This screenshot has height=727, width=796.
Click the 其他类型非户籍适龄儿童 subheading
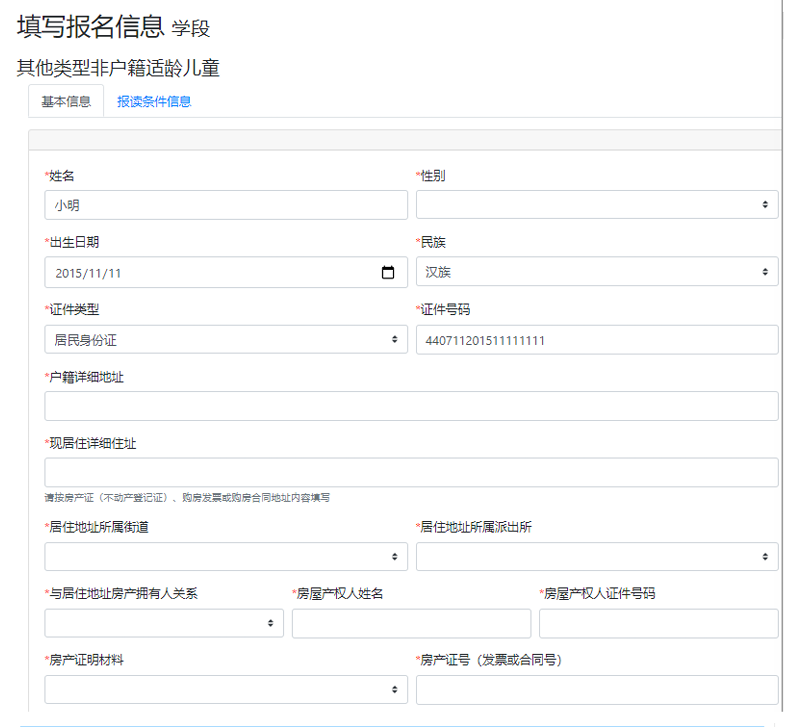click(118, 68)
